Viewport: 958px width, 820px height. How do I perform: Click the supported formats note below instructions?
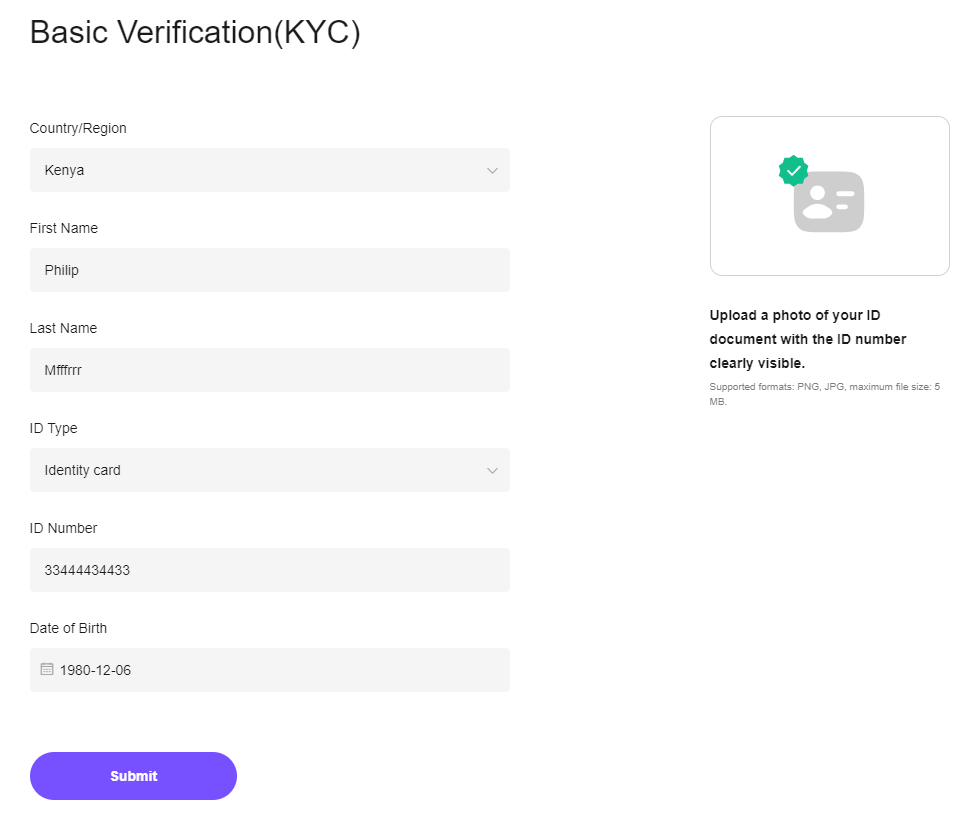pos(824,393)
